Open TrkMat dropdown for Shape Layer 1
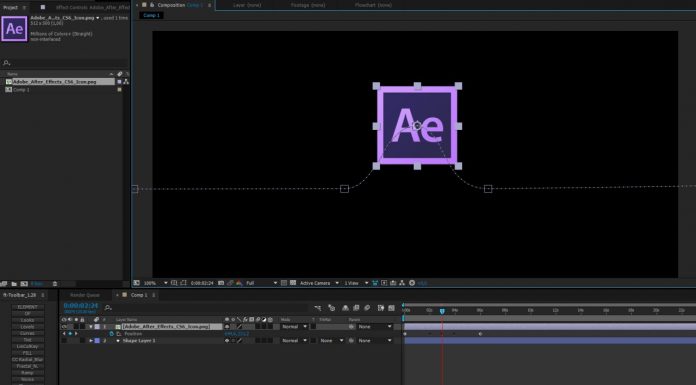Screen dimensions: 696x385 coord(331,341)
